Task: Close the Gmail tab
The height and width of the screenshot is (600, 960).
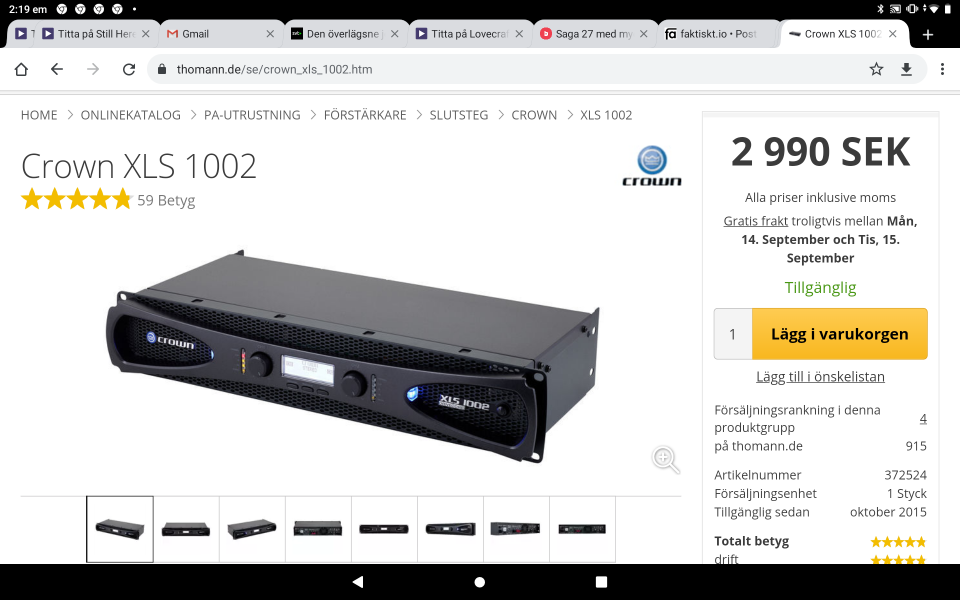Action: (x=270, y=34)
